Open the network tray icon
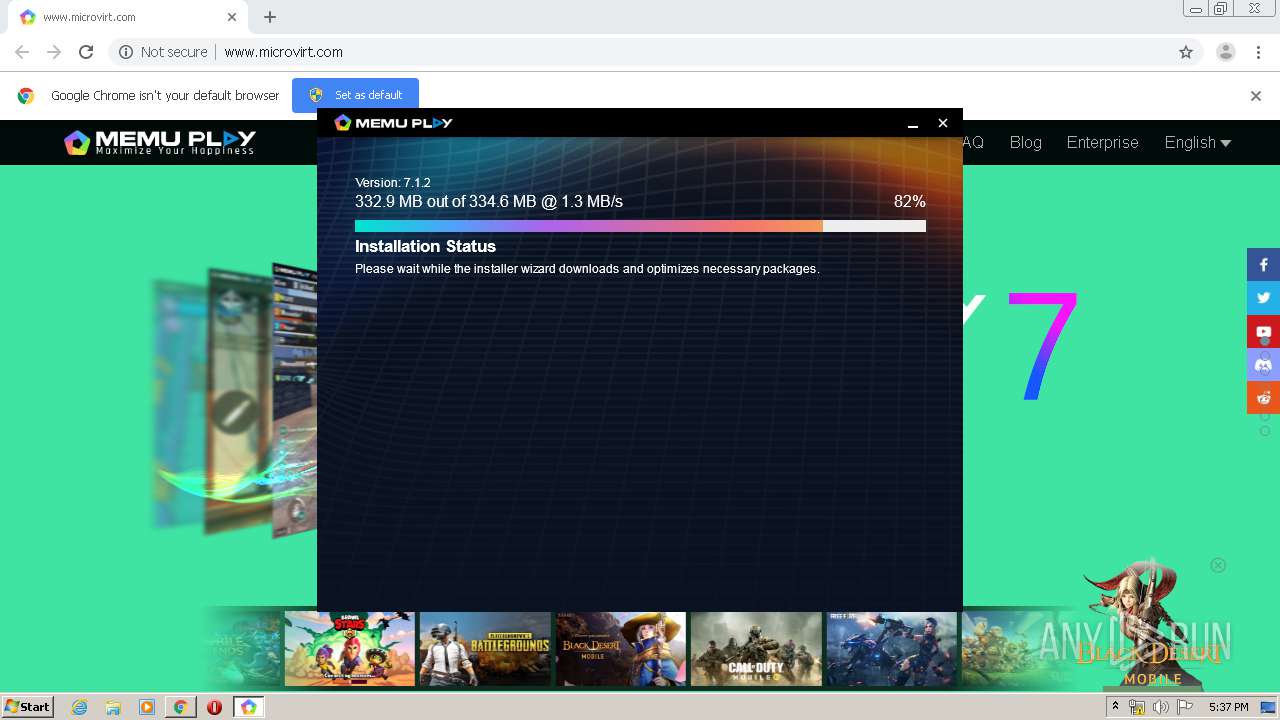 tap(1137, 707)
